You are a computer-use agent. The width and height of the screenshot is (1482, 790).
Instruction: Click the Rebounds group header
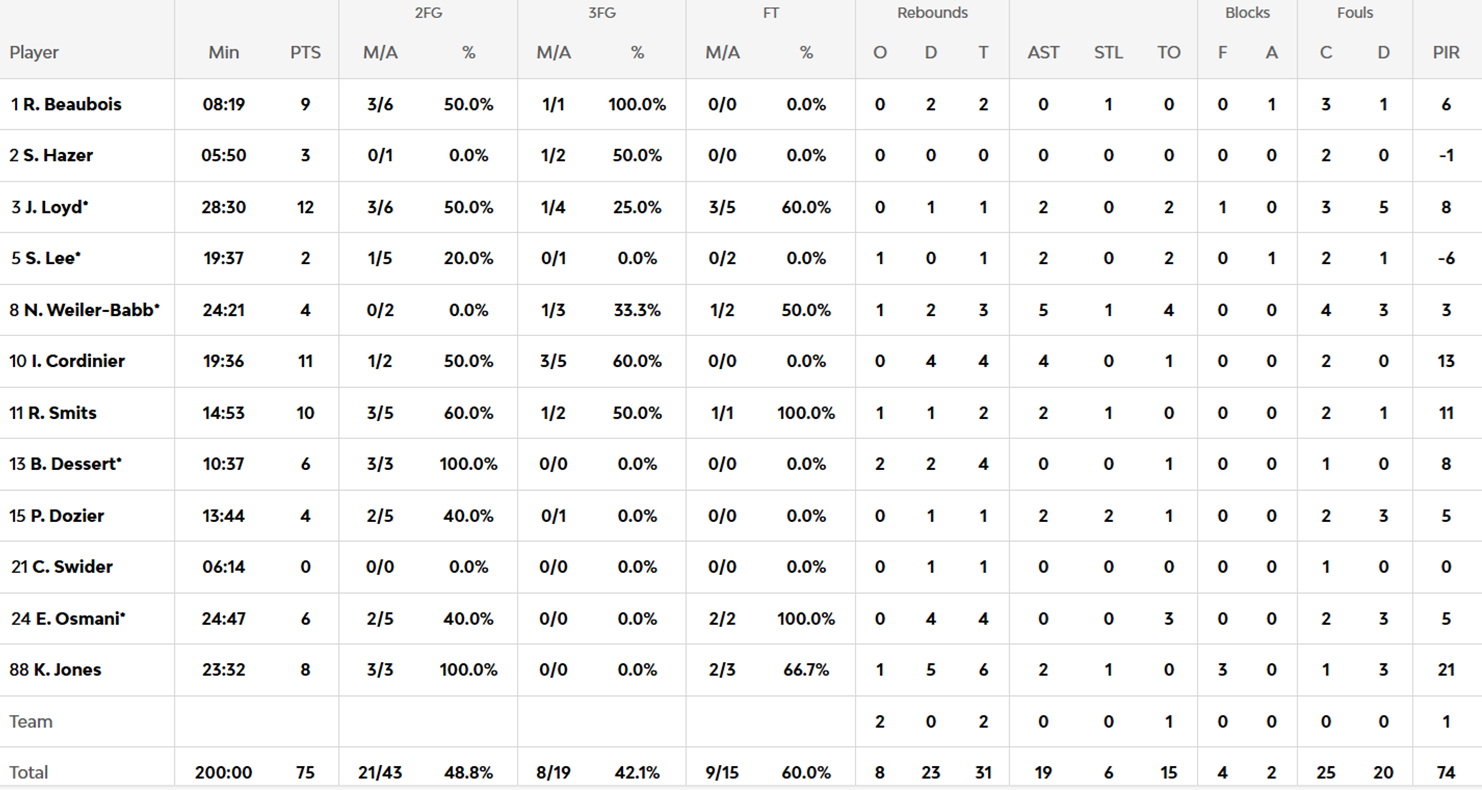932,13
